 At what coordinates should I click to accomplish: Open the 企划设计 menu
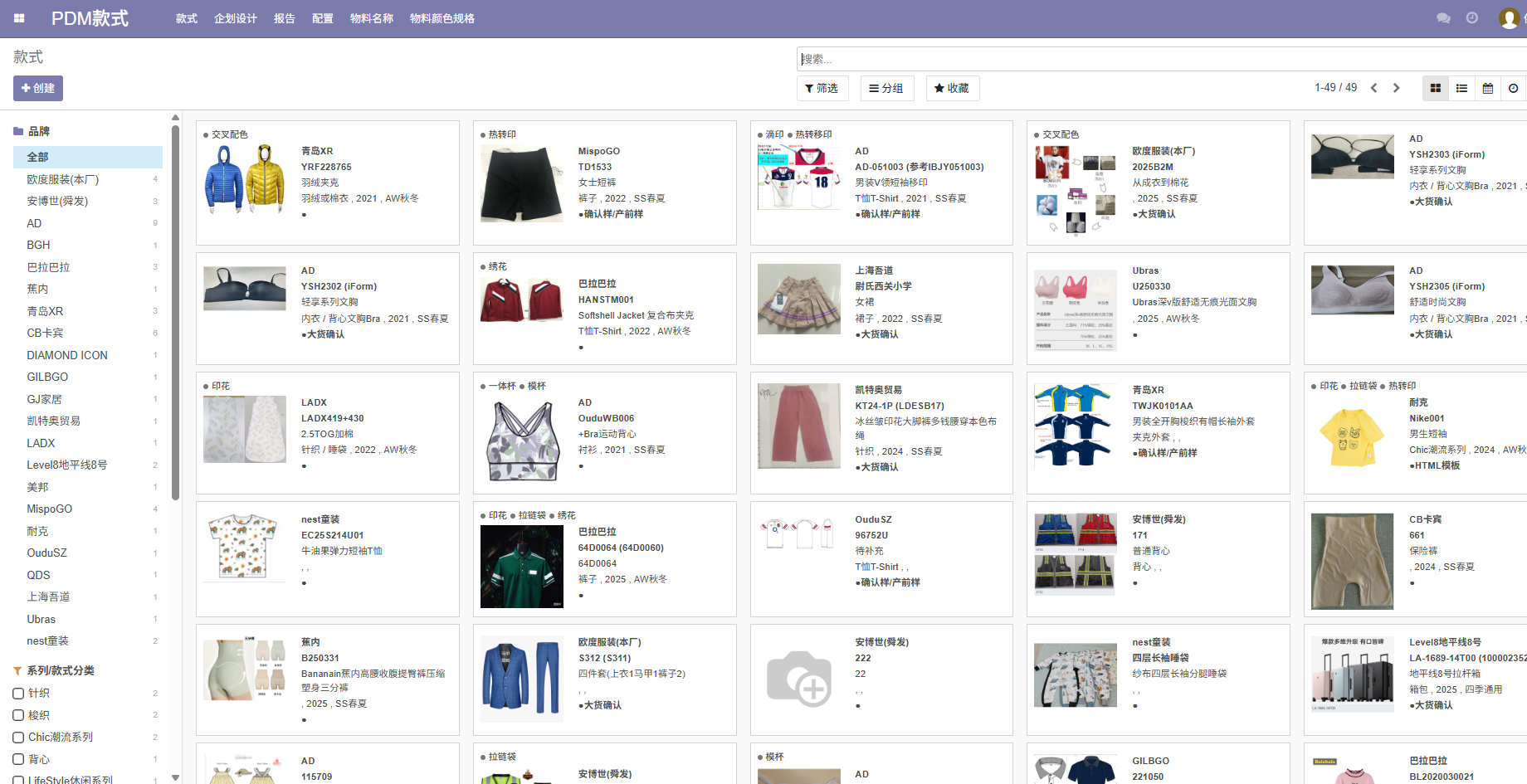coord(236,18)
